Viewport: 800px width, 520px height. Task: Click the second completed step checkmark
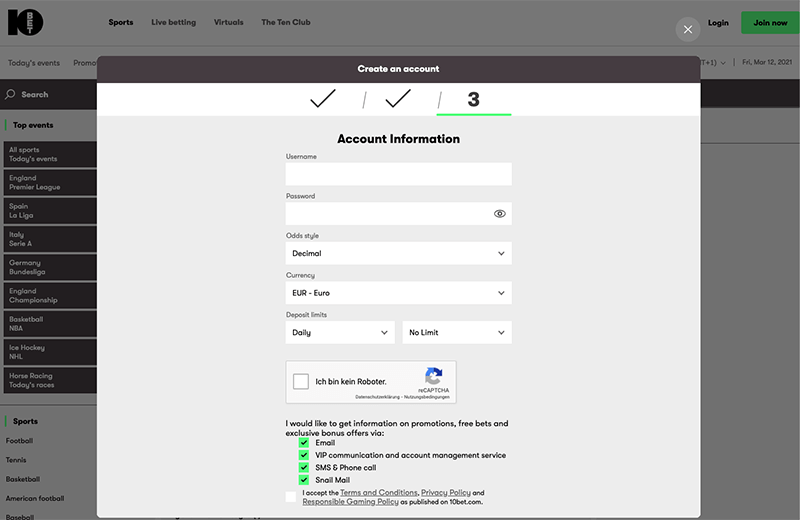(398, 99)
